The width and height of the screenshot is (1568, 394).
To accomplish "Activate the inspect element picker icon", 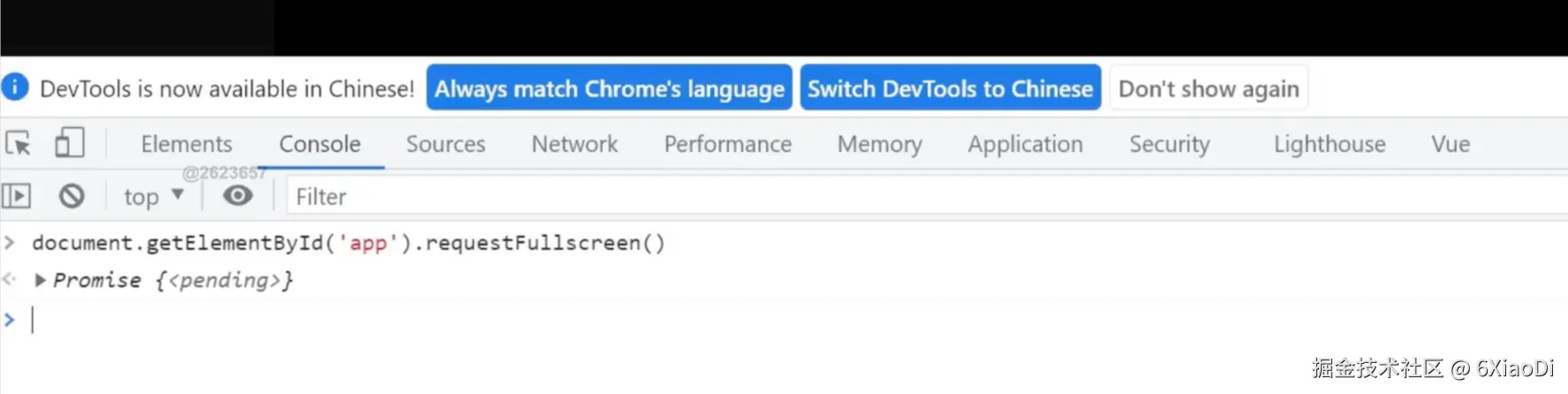I will pos(19,143).
